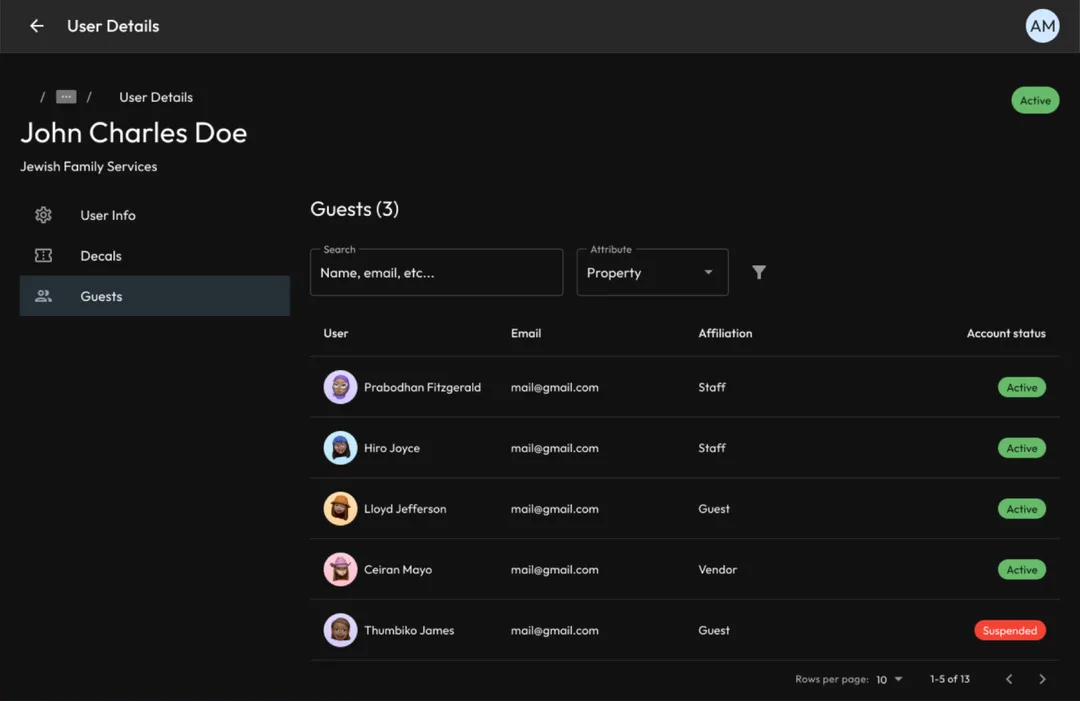Click the User Details header title
The width and height of the screenshot is (1080, 701).
(113, 26)
